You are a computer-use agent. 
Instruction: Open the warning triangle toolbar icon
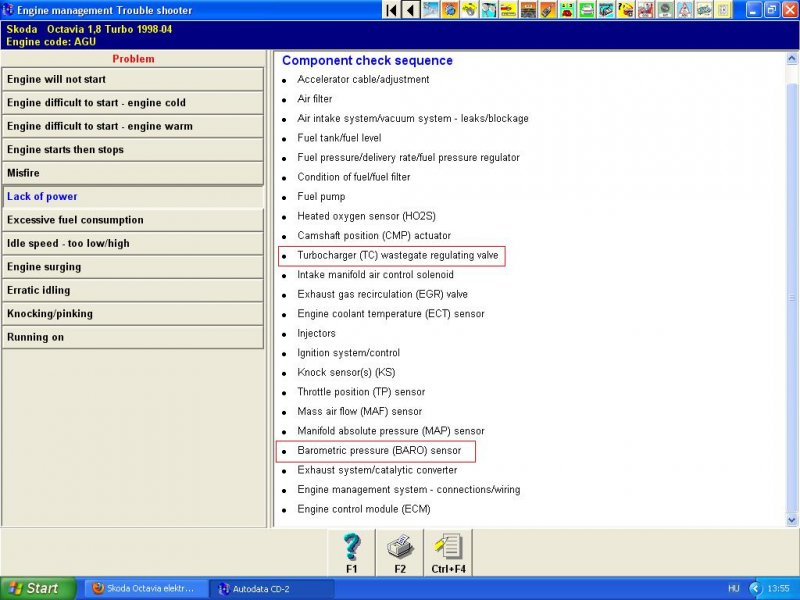pos(684,10)
